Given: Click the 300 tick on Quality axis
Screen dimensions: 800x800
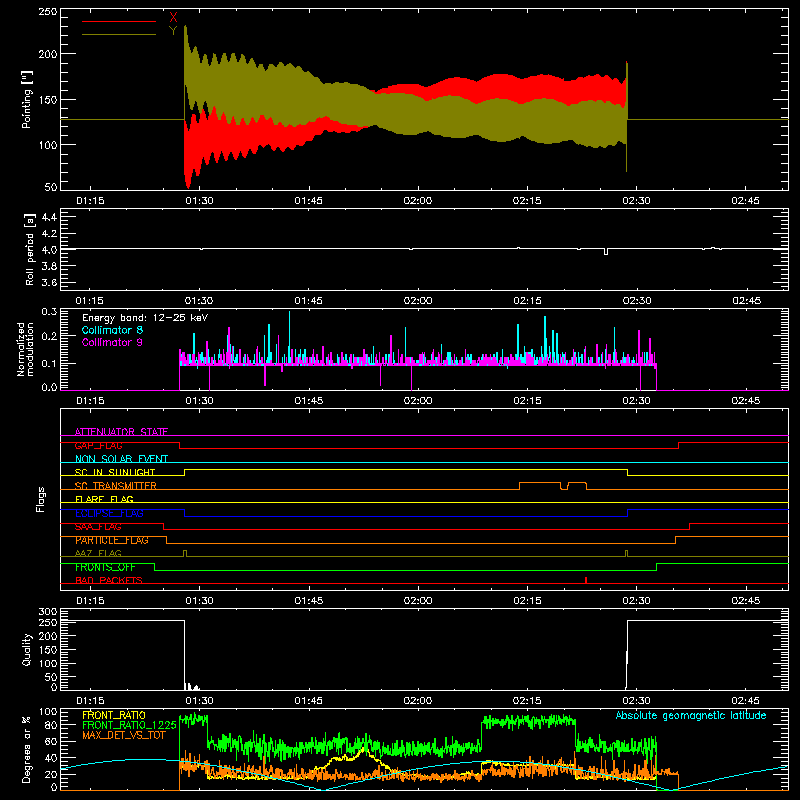Looking at the screenshot, I should (x=48, y=612).
